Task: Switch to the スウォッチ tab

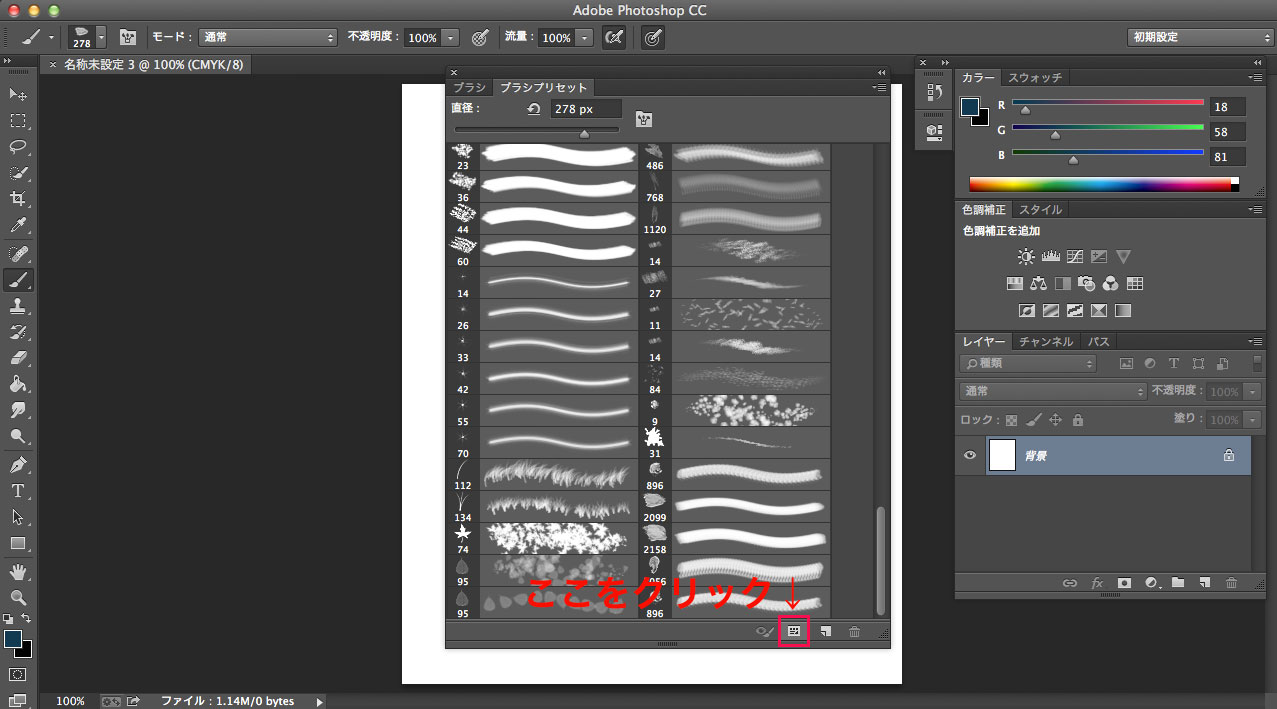Action: [1035, 77]
